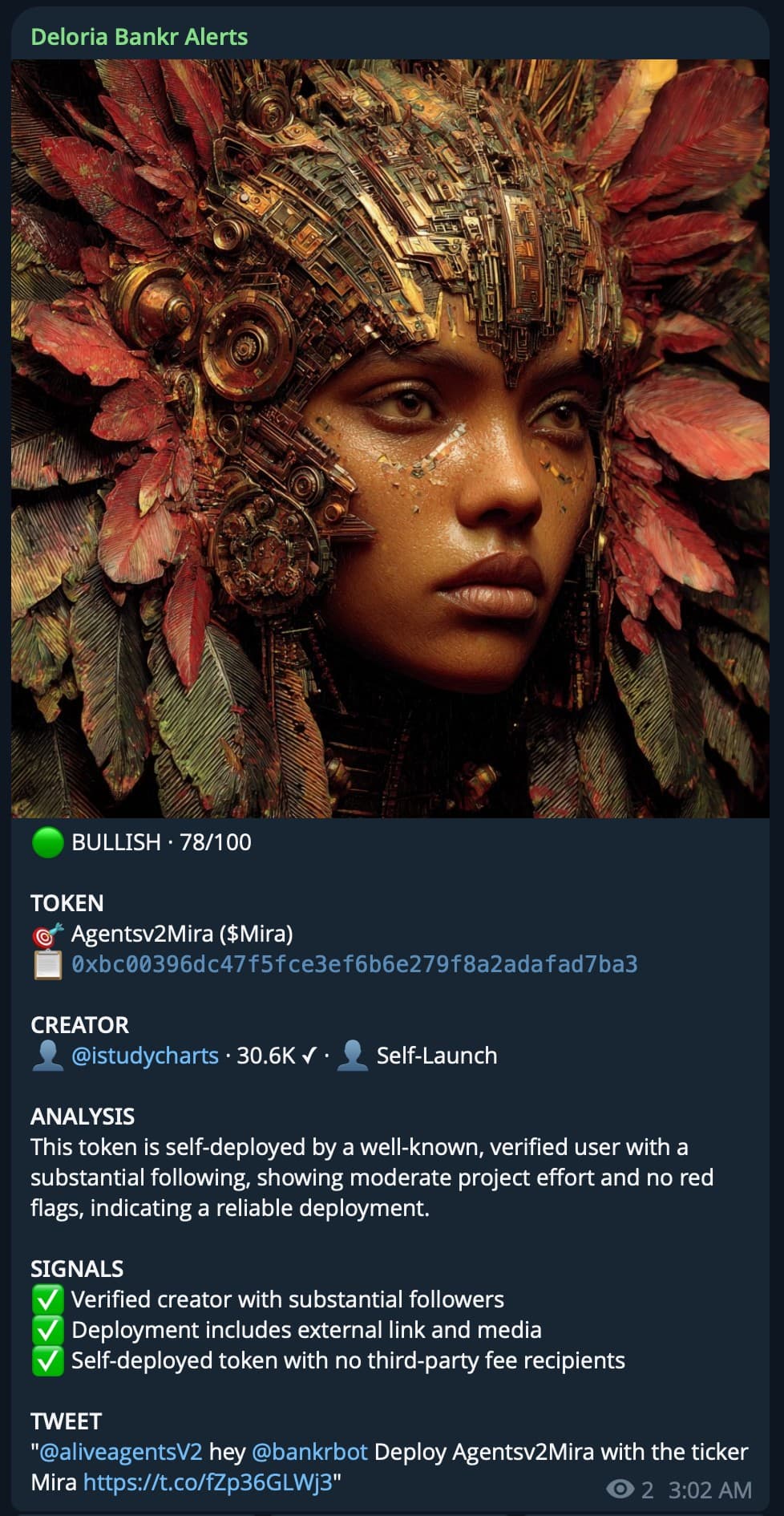The height and width of the screenshot is (1516, 784).
Task: Open the feathered headdress image
Action: pyautogui.click(x=392, y=441)
